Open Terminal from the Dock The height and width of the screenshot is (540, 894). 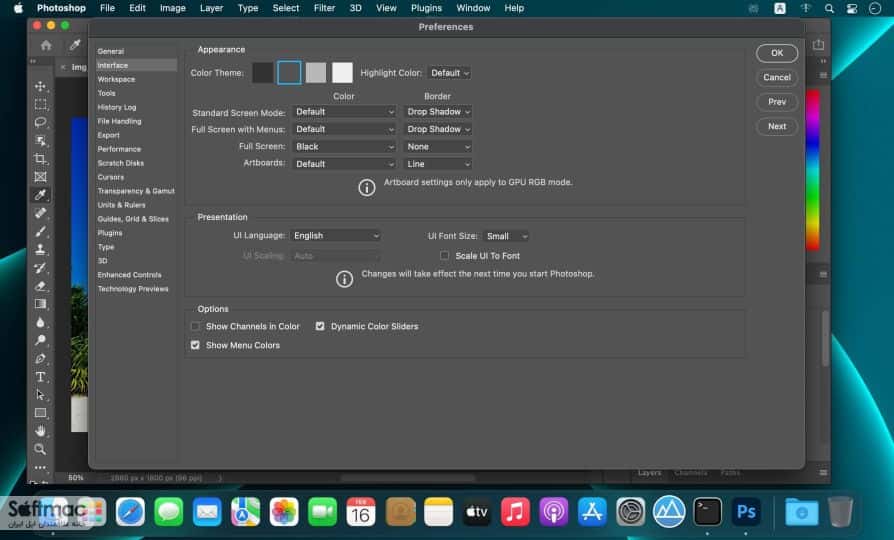pyautogui.click(x=707, y=511)
